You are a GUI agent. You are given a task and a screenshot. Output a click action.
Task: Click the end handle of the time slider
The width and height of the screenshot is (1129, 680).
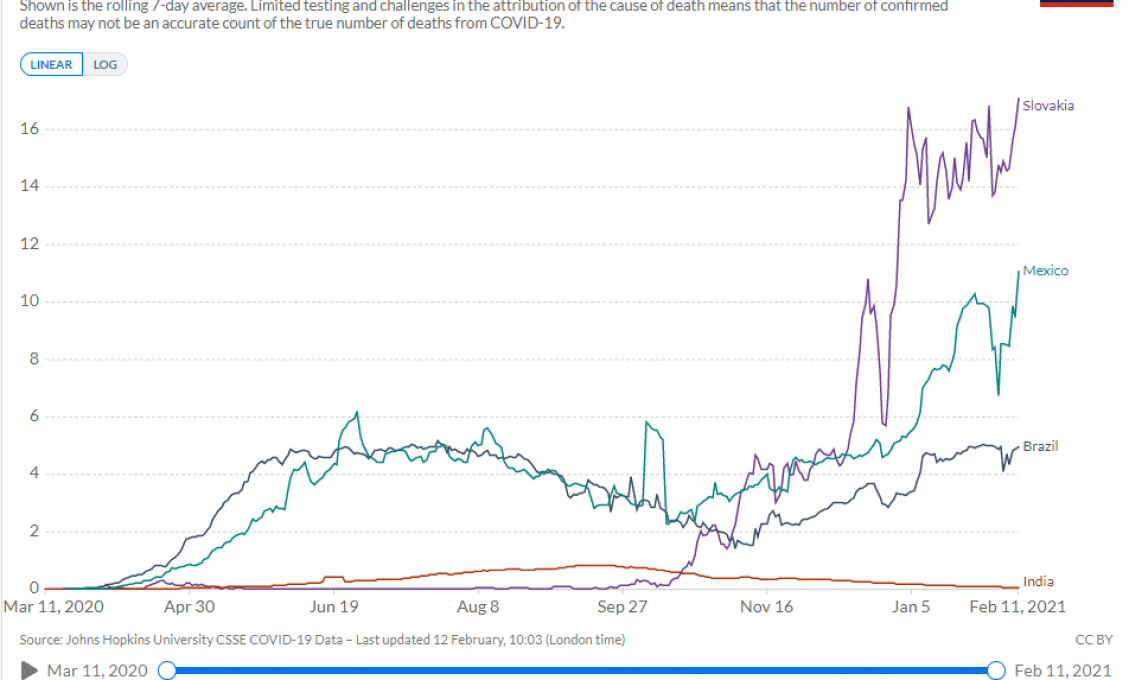[x=996, y=671]
